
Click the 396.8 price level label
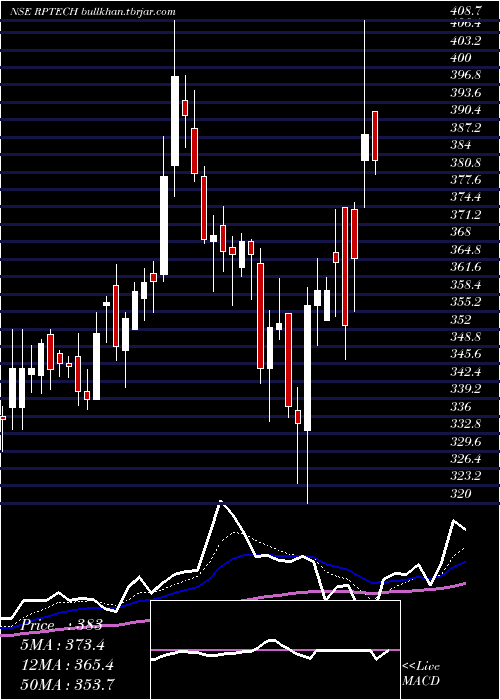click(466, 75)
